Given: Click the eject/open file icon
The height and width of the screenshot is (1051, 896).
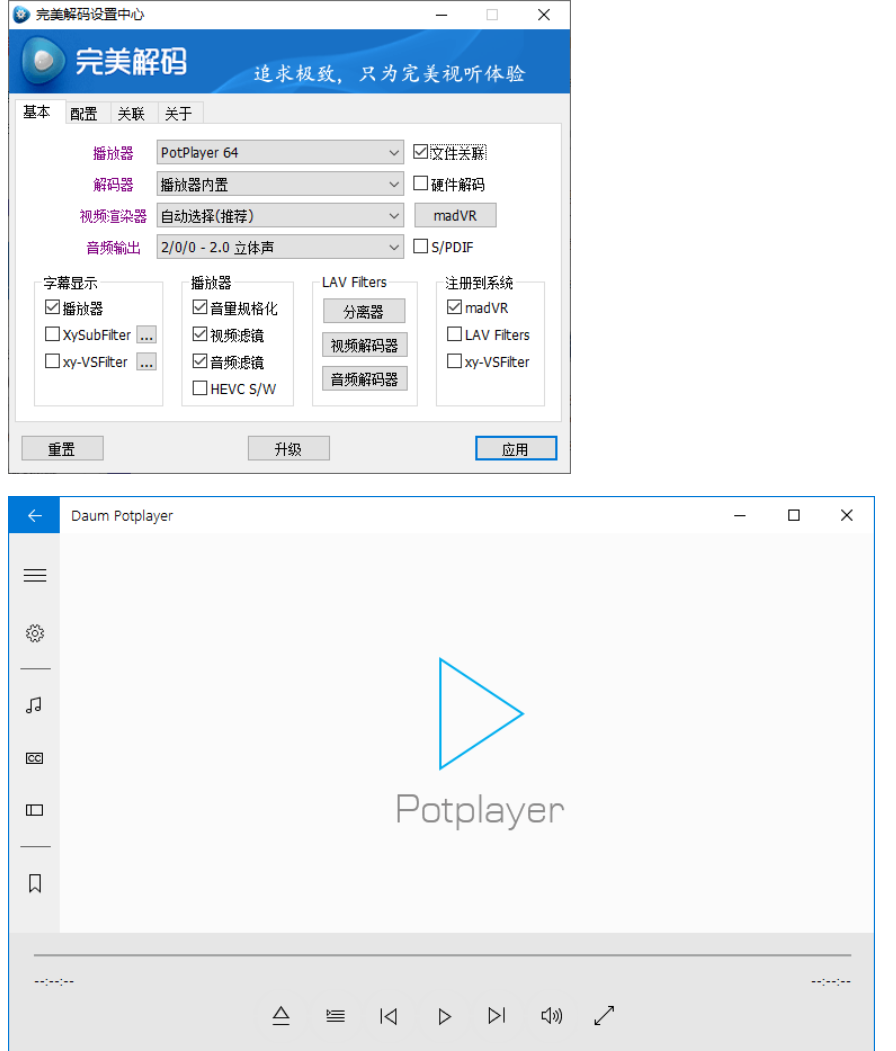Looking at the screenshot, I should click(281, 1015).
